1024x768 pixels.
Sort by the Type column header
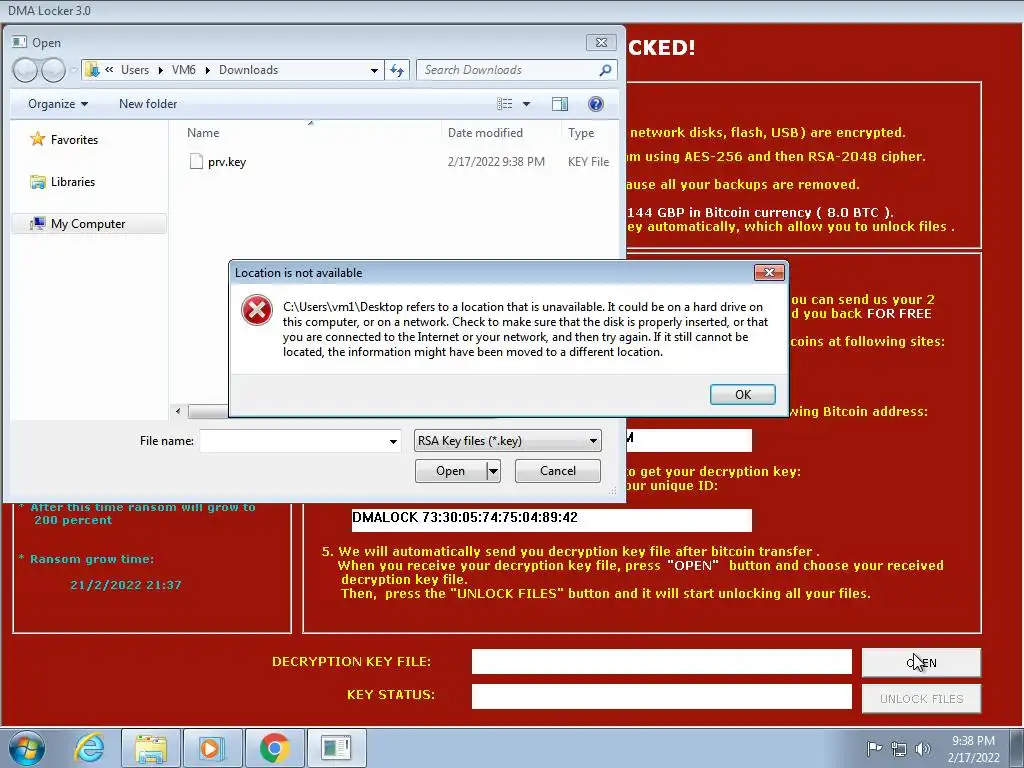click(x=581, y=133)
